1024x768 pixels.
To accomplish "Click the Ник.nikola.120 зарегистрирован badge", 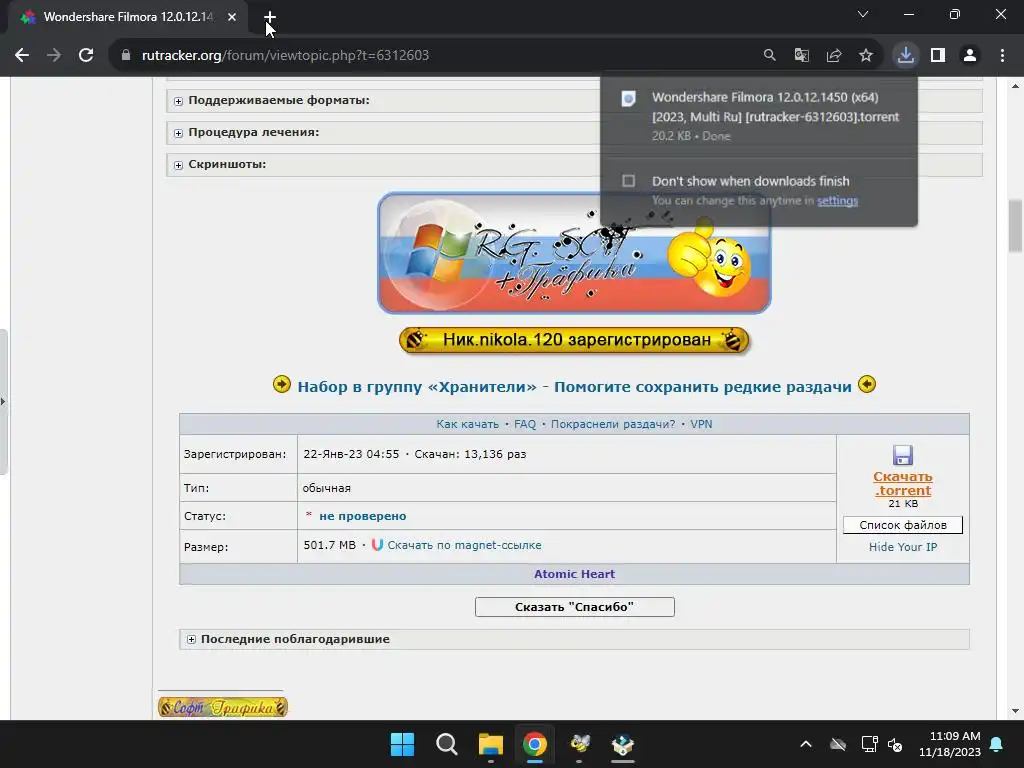I will click(x=574, y=340).
